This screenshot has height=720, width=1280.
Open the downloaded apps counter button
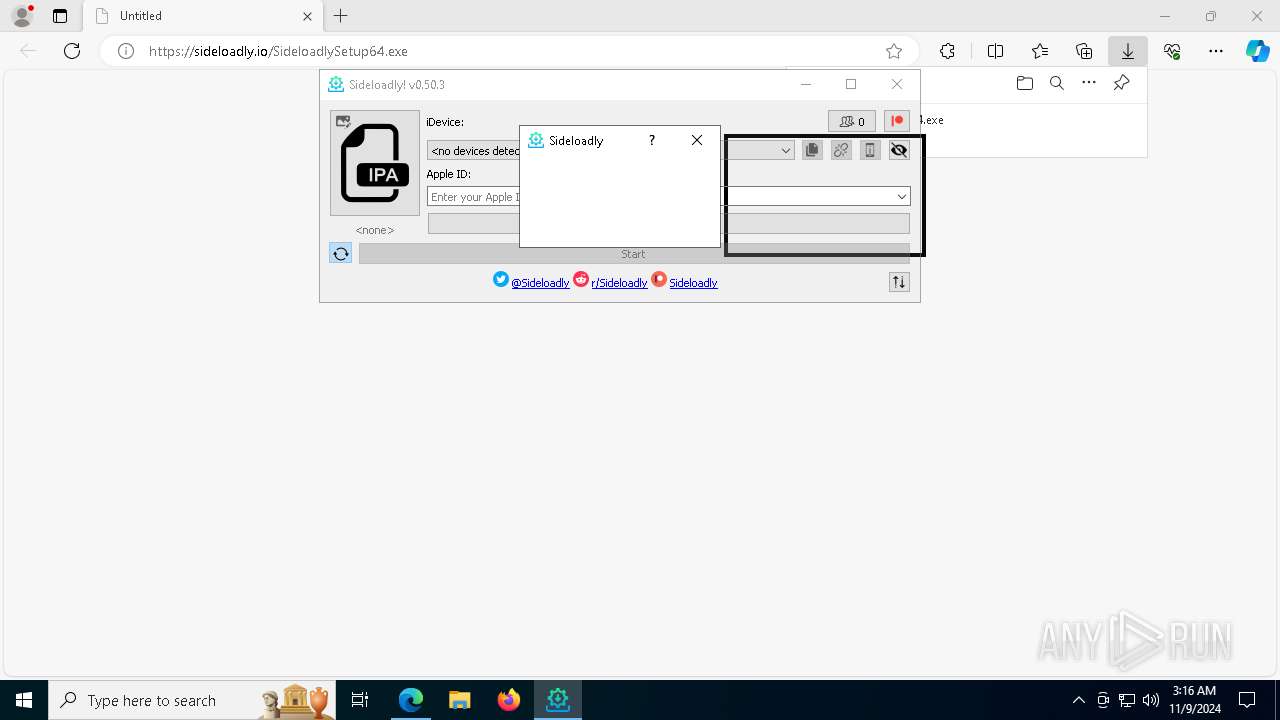(852, 121)
